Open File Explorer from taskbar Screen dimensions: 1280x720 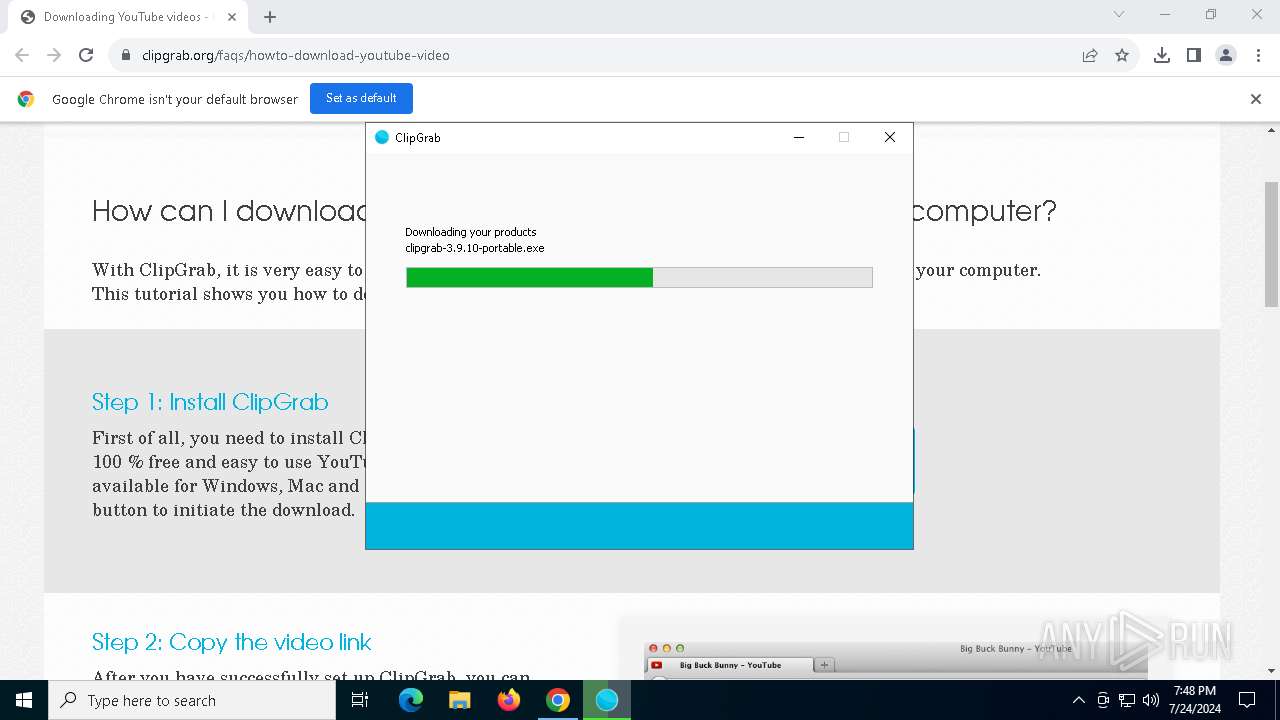460,700
